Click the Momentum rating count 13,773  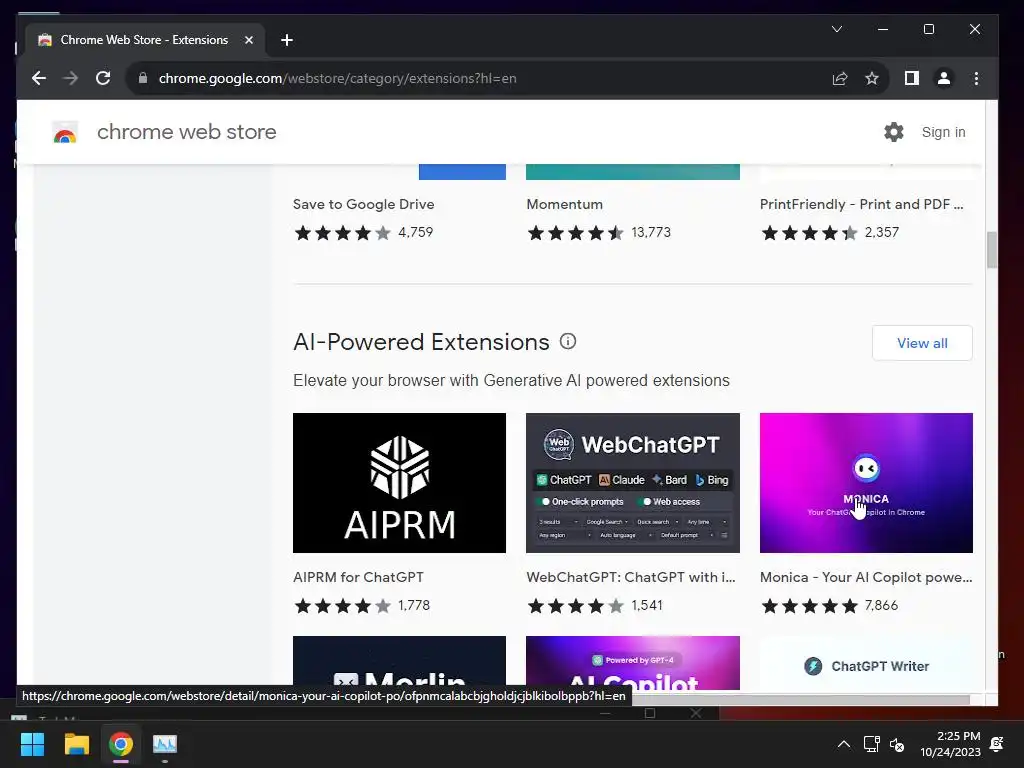pos(651,232)
